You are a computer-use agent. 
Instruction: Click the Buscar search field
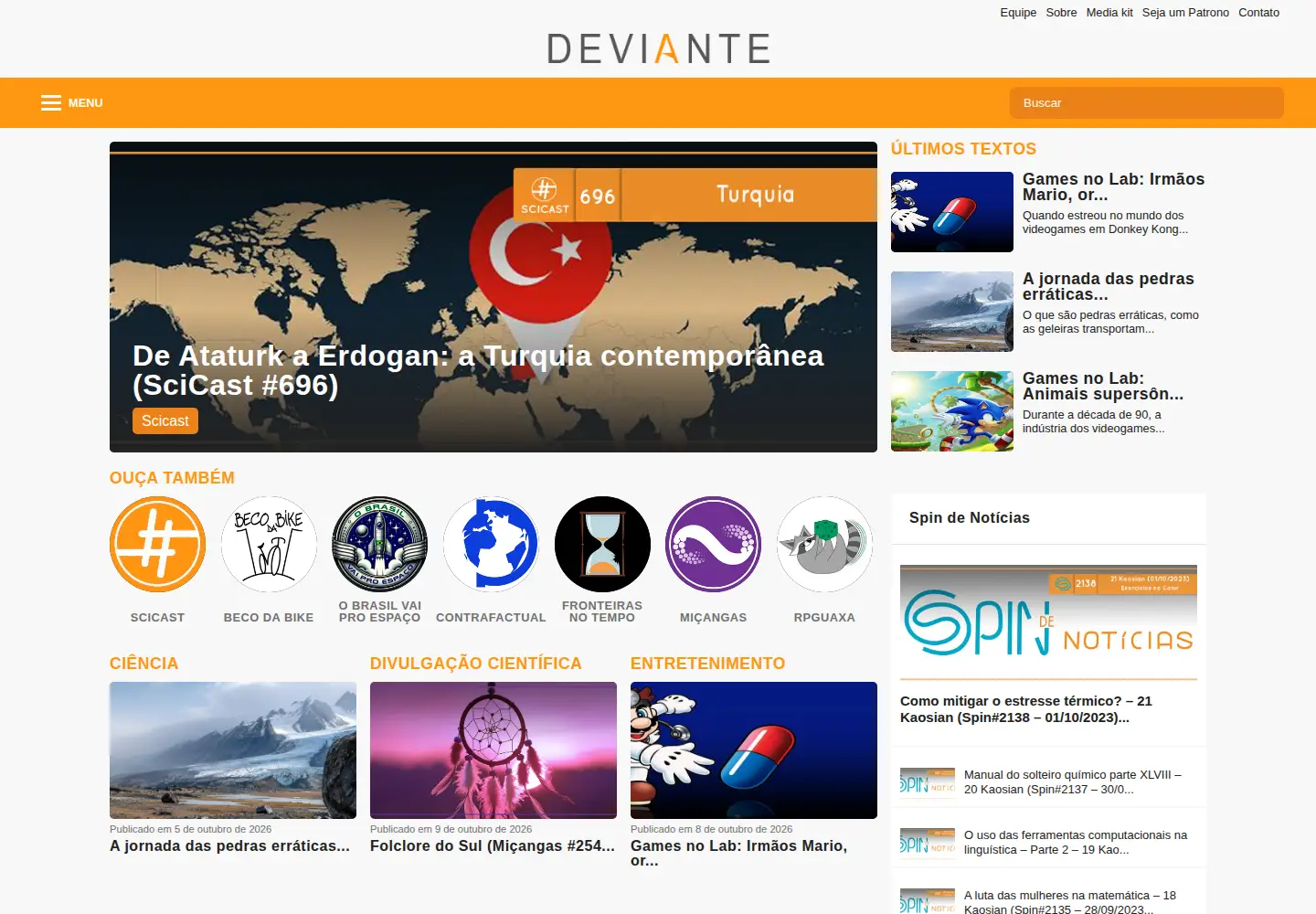point(1146,102)
